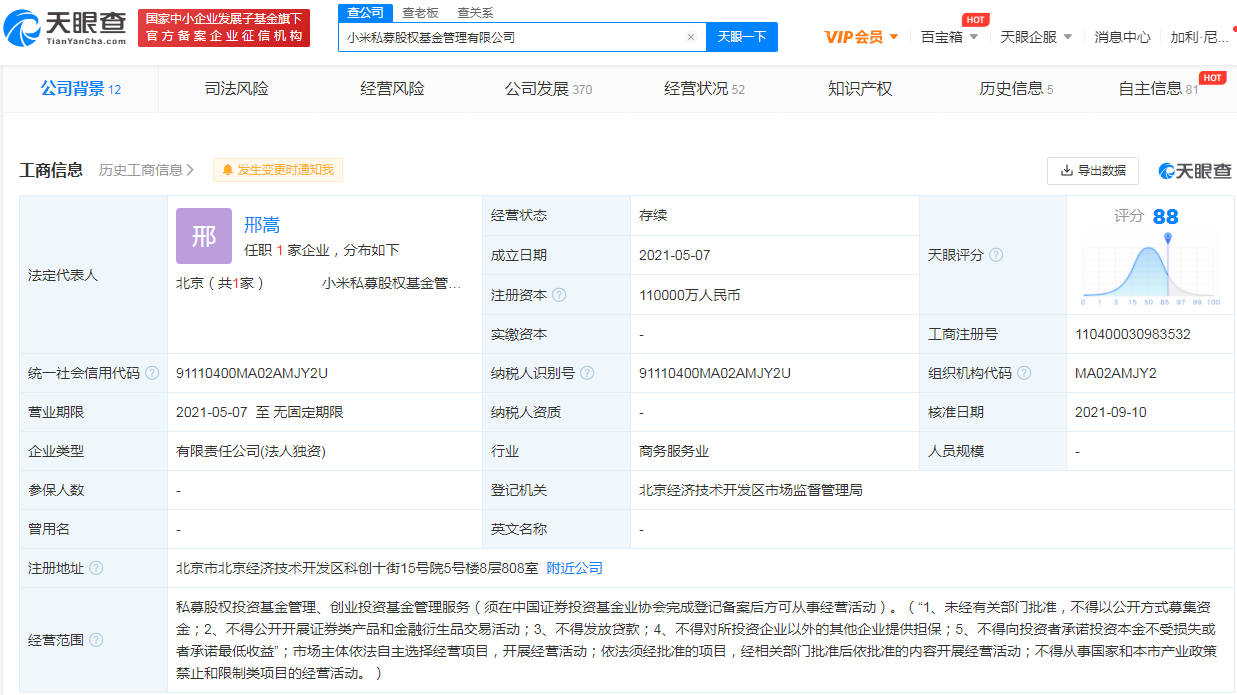The height and width of the screenshot is (695, 1237).
Task: Open the VIP会员 dropdown
Action: coord(861,37)
